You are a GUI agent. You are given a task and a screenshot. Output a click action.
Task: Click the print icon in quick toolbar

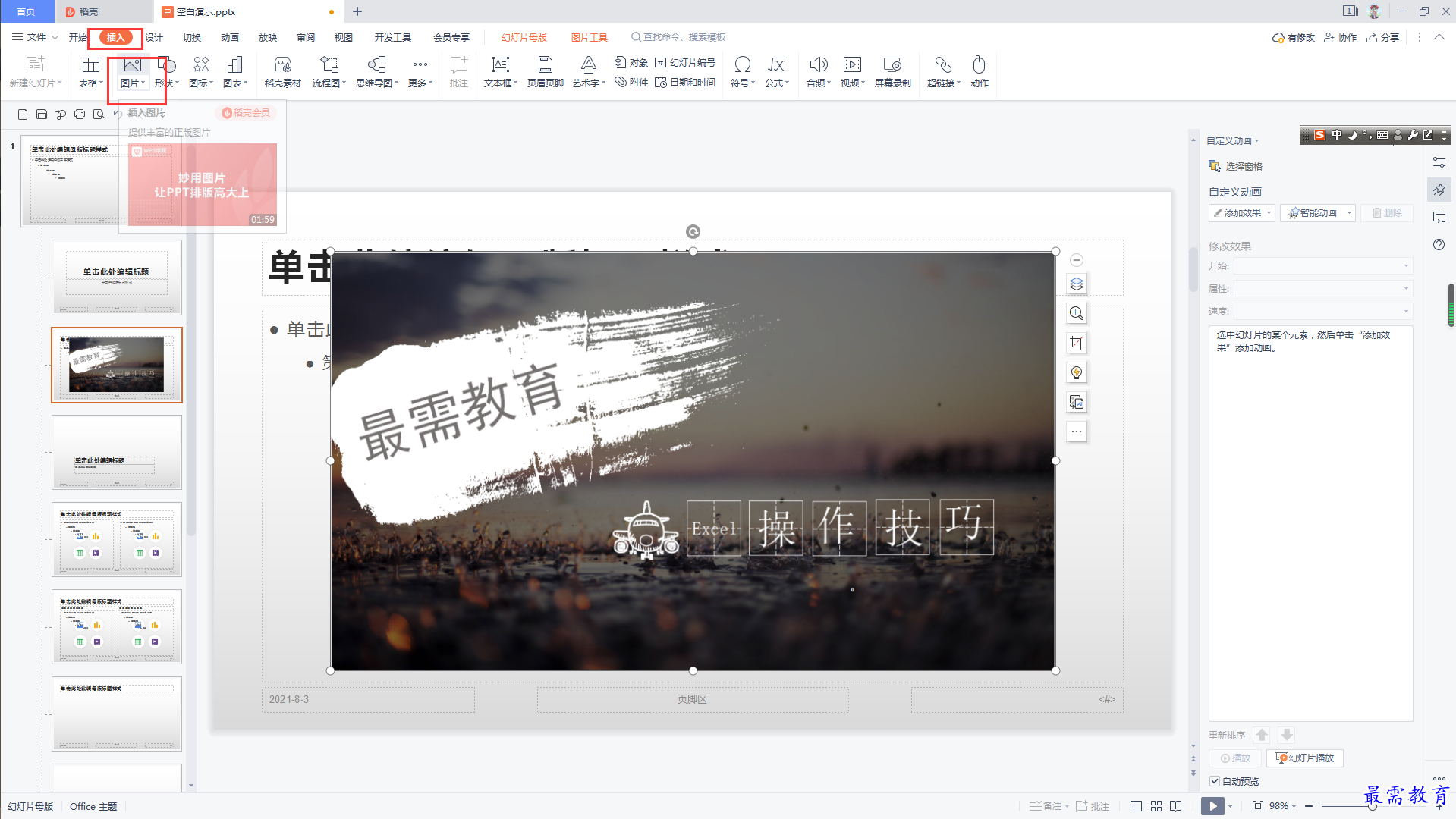point(80,114)
